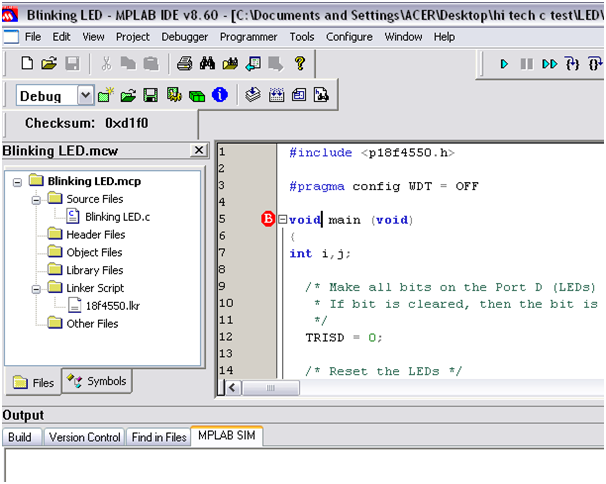Open the File menu
Viewport: 606px width, 484px height.
point(33,37)
